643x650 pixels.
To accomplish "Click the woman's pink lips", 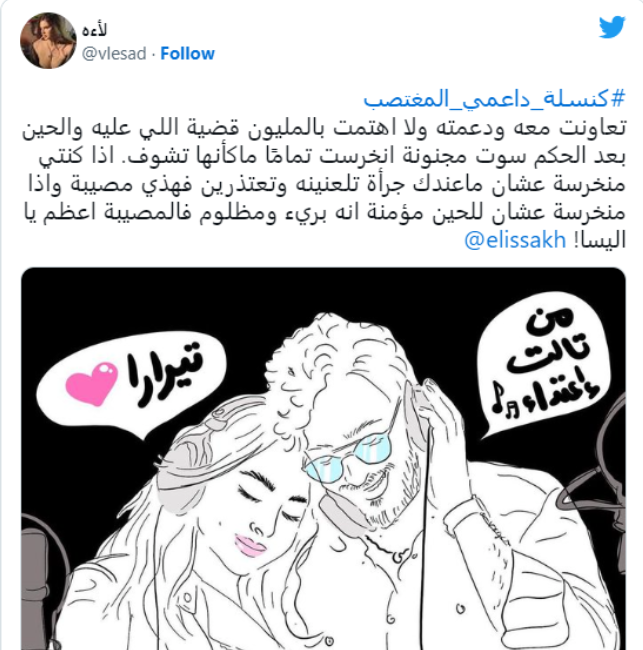I will [x=250, y=546].
